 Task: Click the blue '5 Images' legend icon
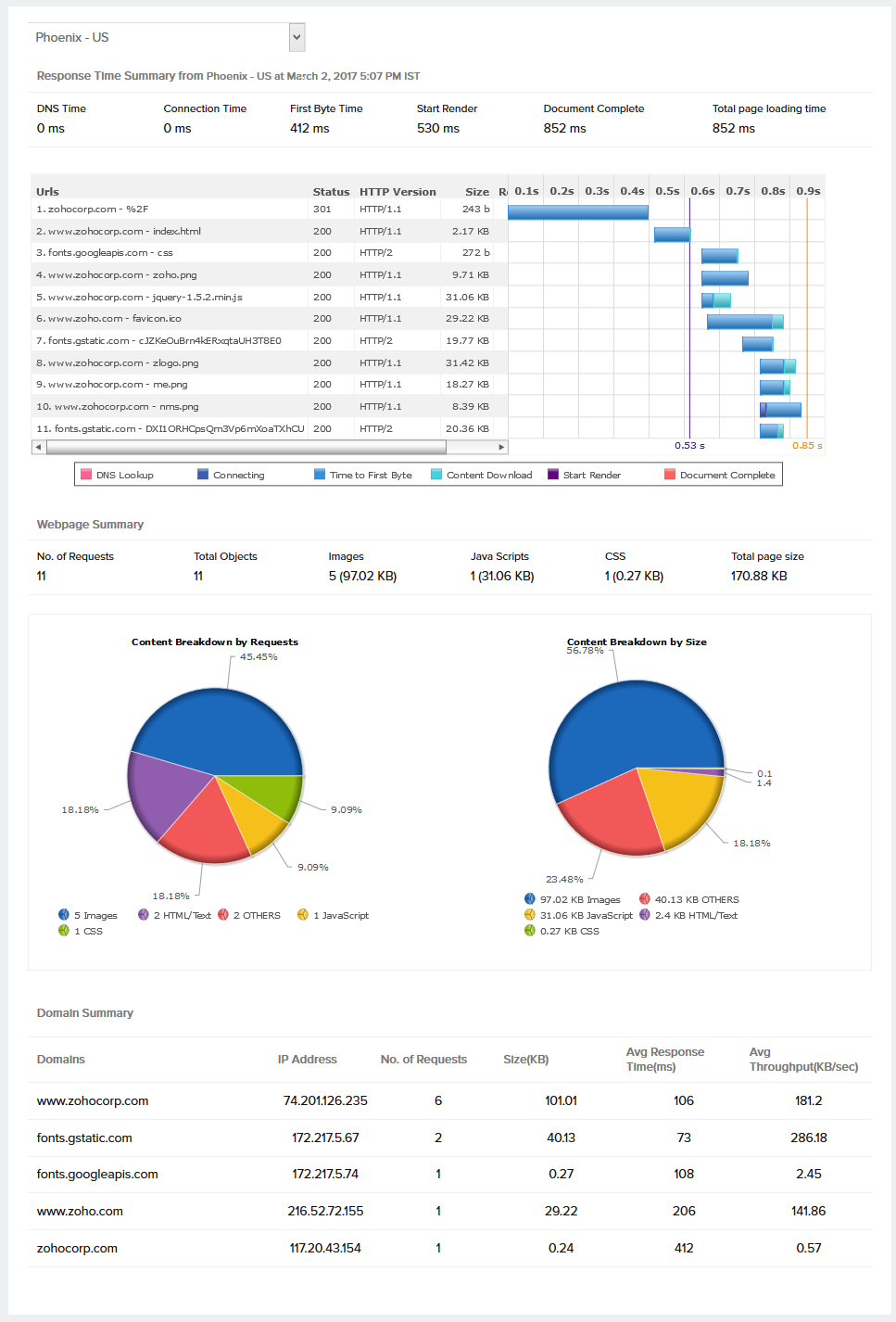click(64, 915)
